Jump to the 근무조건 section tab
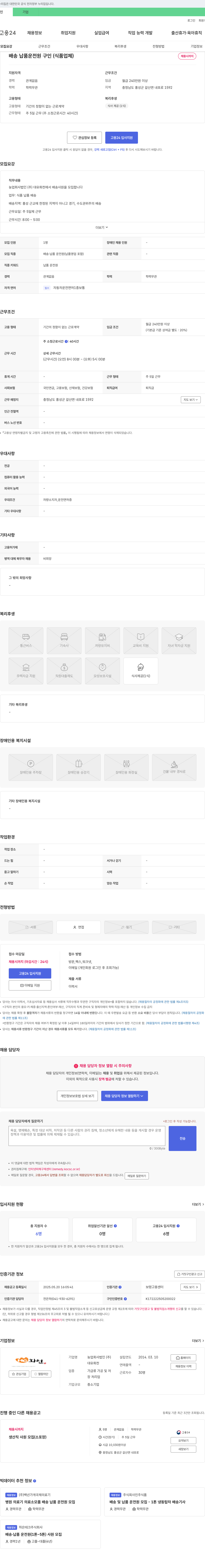205x1568 pixels. click(44, 46)
